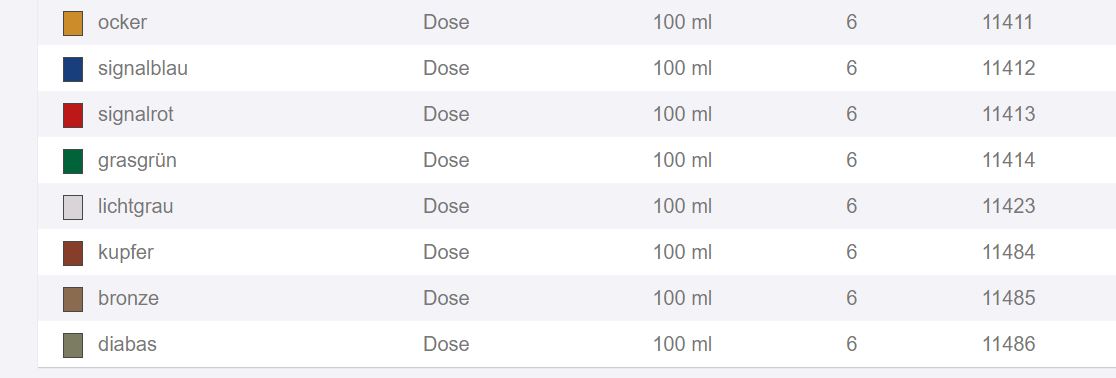Viewport: 1116px width, 378px height.
Task: Click the diabas name label
Action: pyautogui.click(x=127, y=344)
